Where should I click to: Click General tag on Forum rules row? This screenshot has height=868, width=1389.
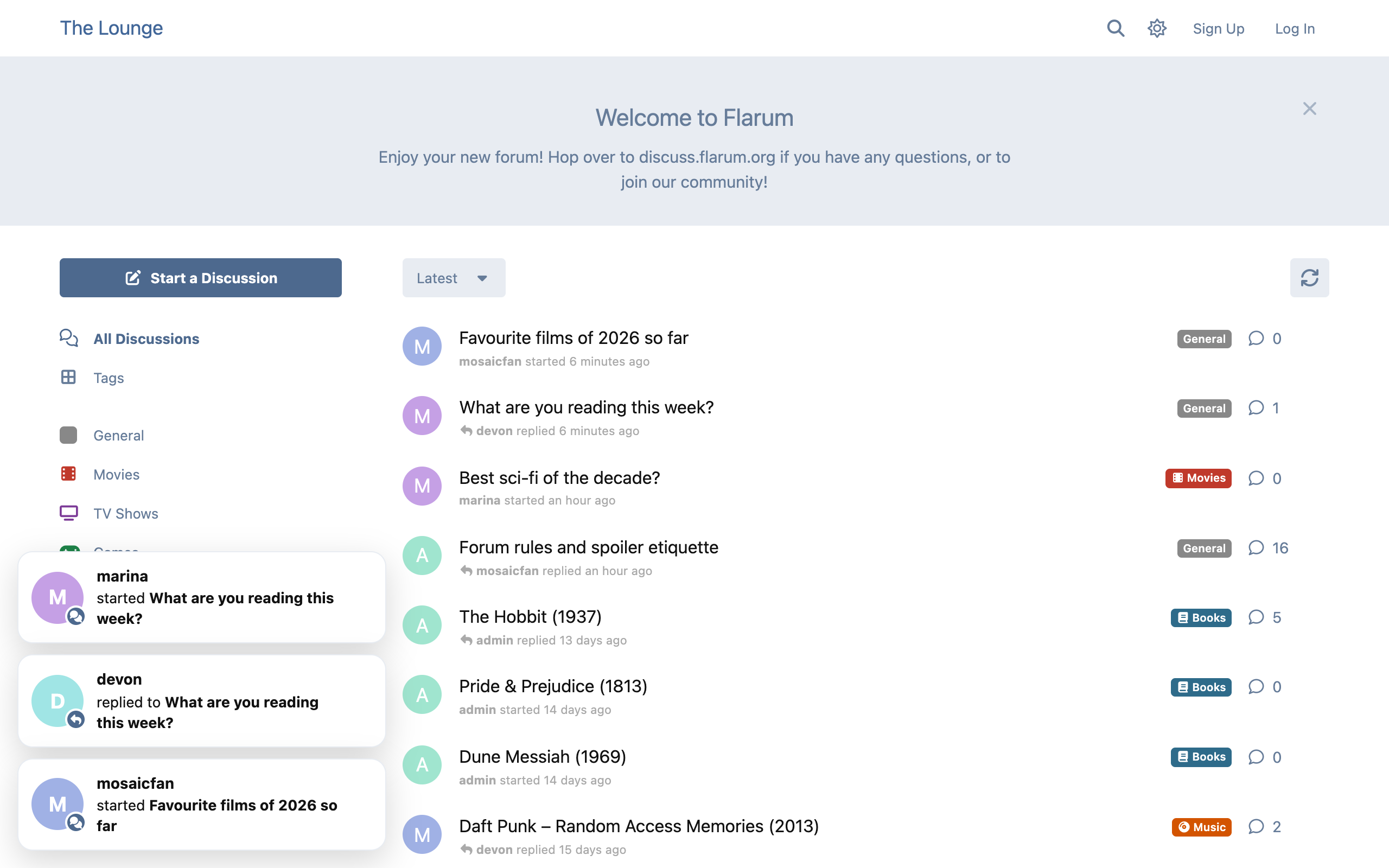pyautogui.click(x=1203, y=548)
